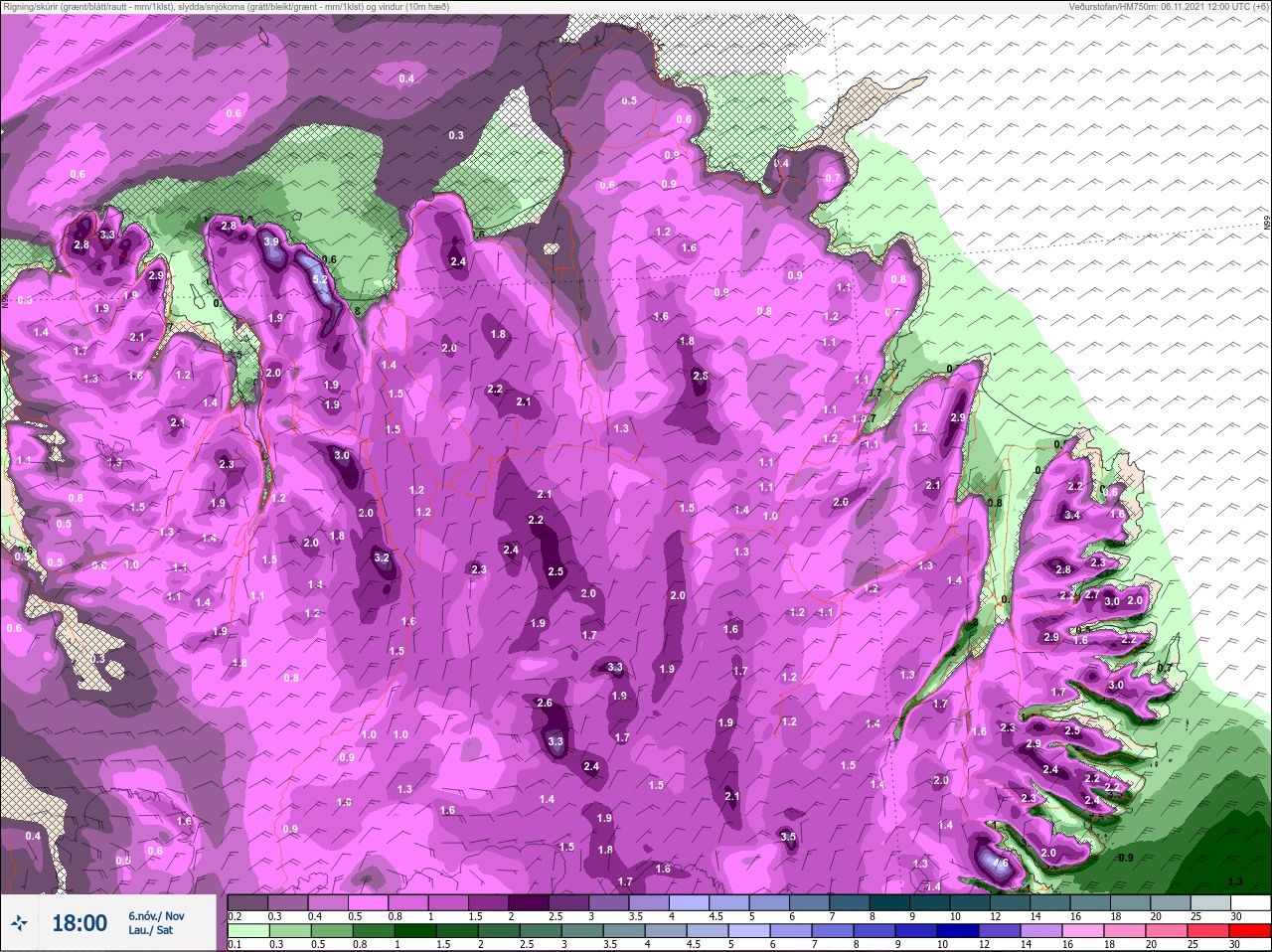Image resolution: width=1272 pixels, height=952 pixels.
Task: Select the pale grey 25–30 snow legend swatch
Action: (x=1210, y=902)
